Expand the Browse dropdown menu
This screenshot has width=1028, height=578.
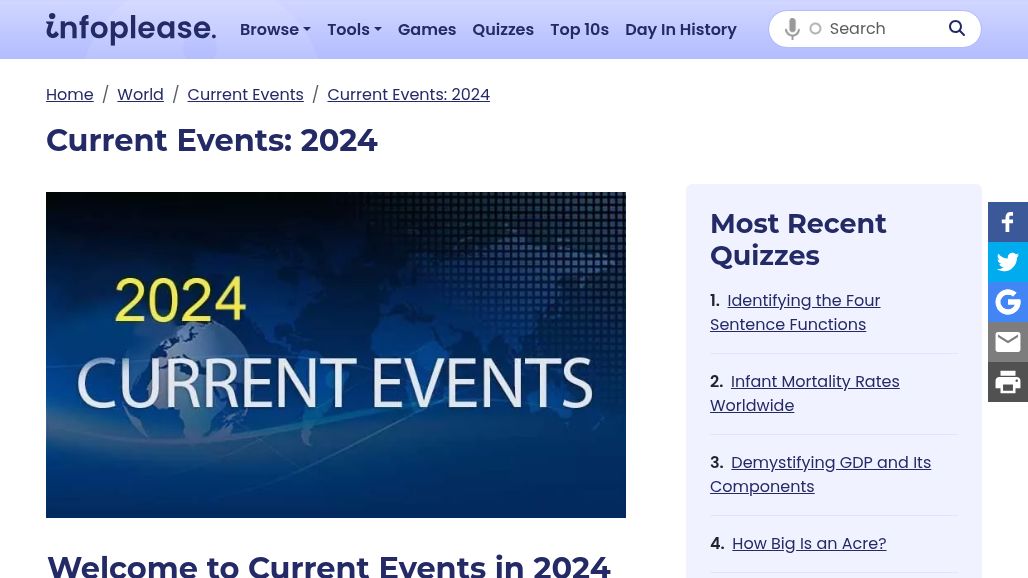coord(275,29)
